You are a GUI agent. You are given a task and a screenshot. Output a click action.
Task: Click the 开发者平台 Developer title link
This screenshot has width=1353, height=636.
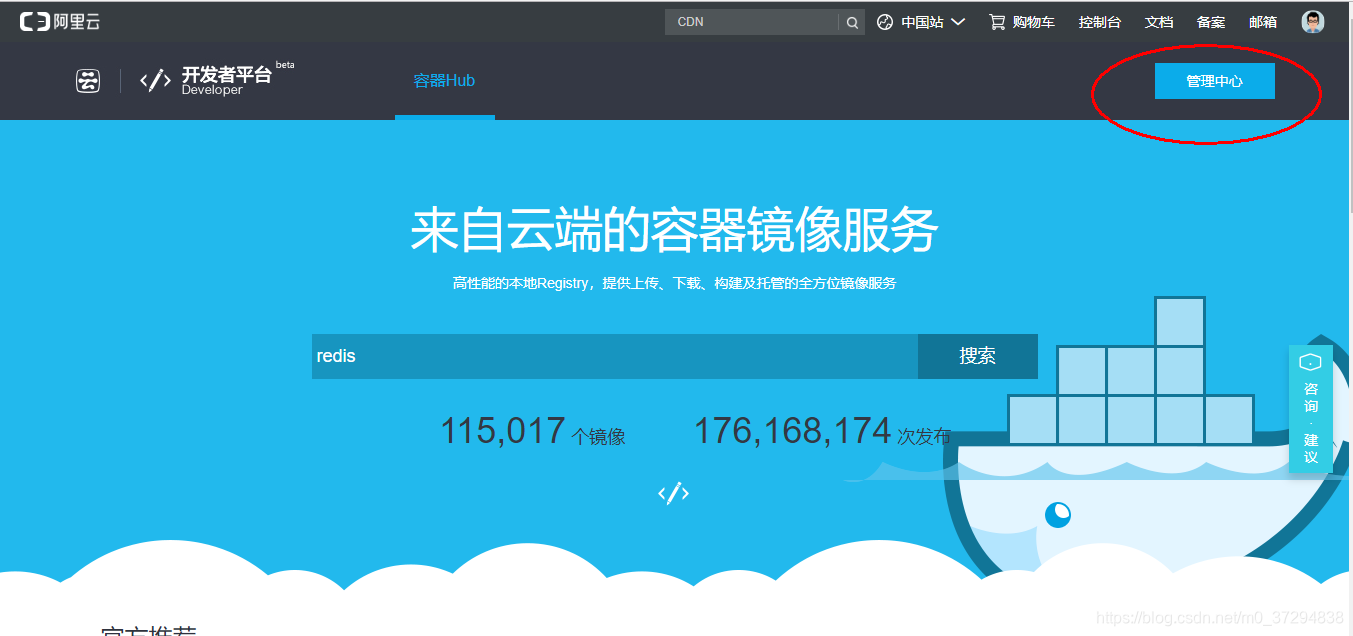tap(226, 81)
